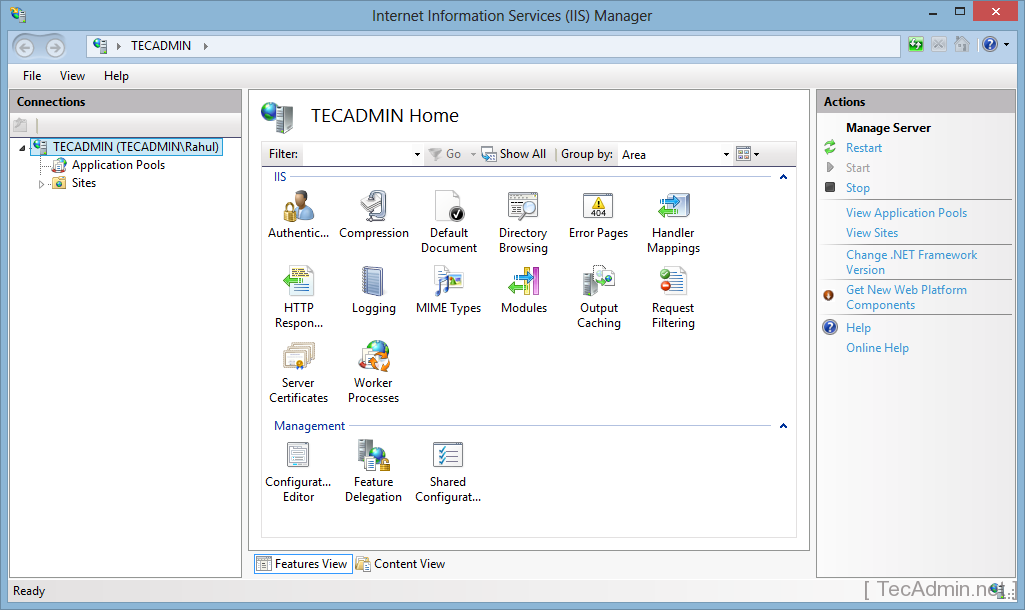Open the Filter dropdown arrow
This screenshot has width=1025, height=610.
(x=417, y=154)
